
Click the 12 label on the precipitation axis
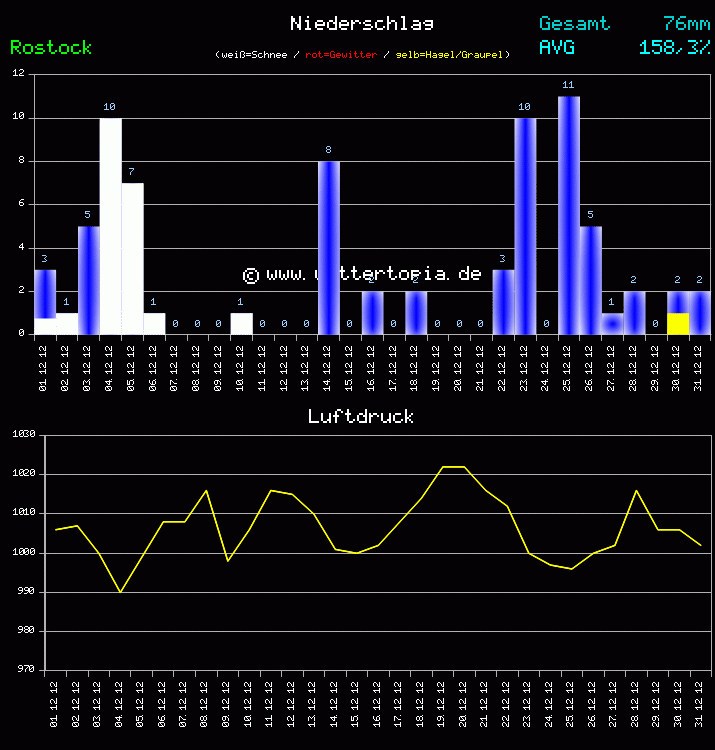(x=19, y=74)
